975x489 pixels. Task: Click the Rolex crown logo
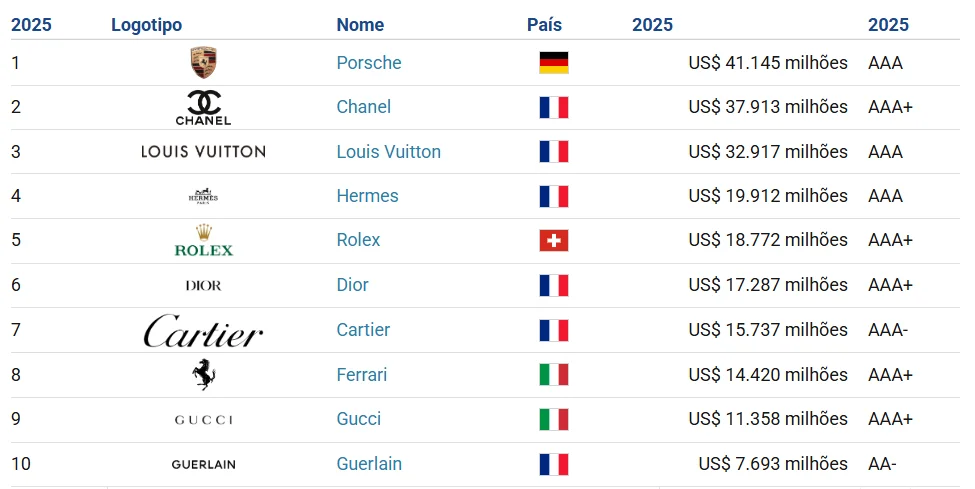(x=203, y=240)
